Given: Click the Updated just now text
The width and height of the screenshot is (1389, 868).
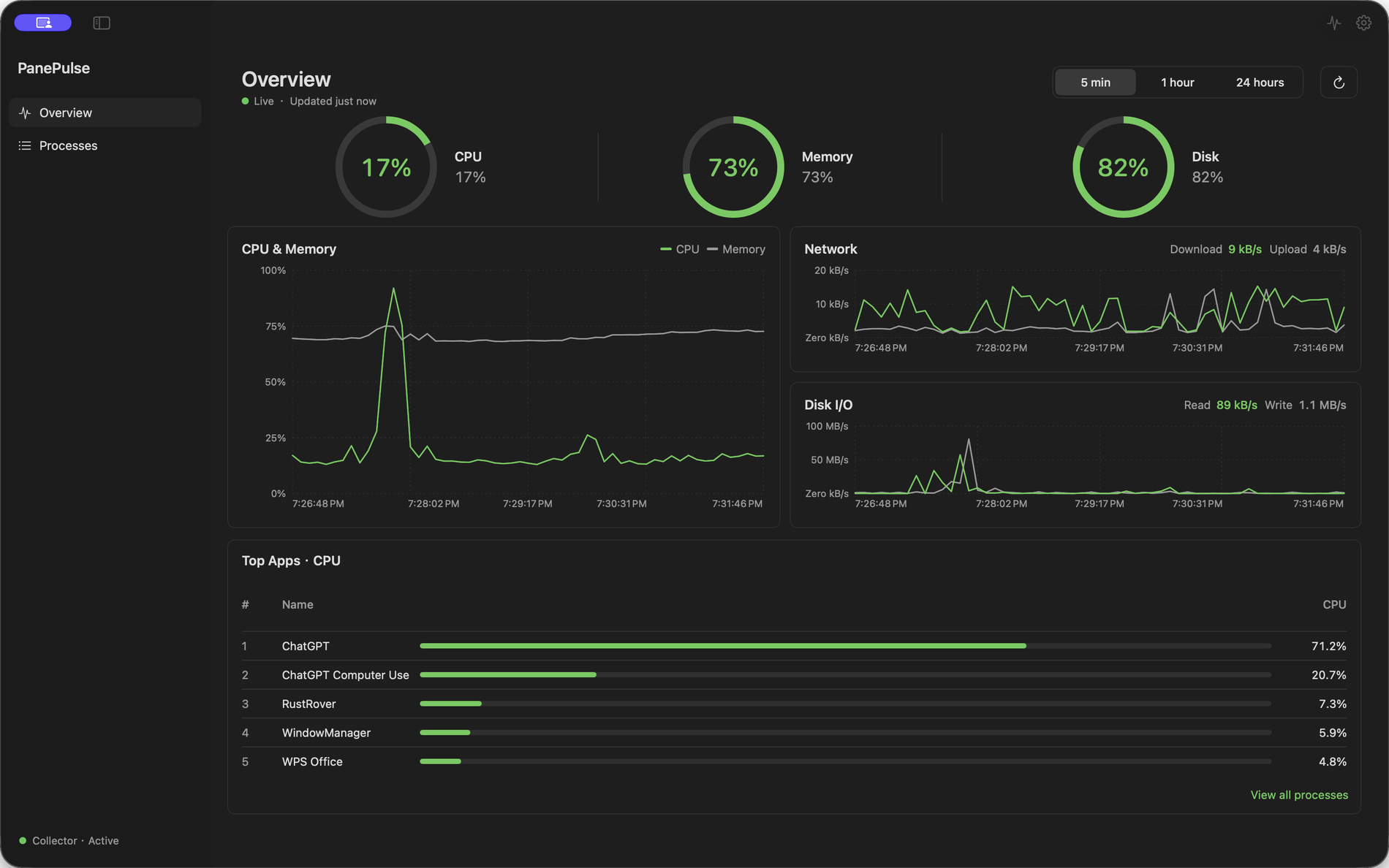Looking at the screenshot, I should (333, 101).
